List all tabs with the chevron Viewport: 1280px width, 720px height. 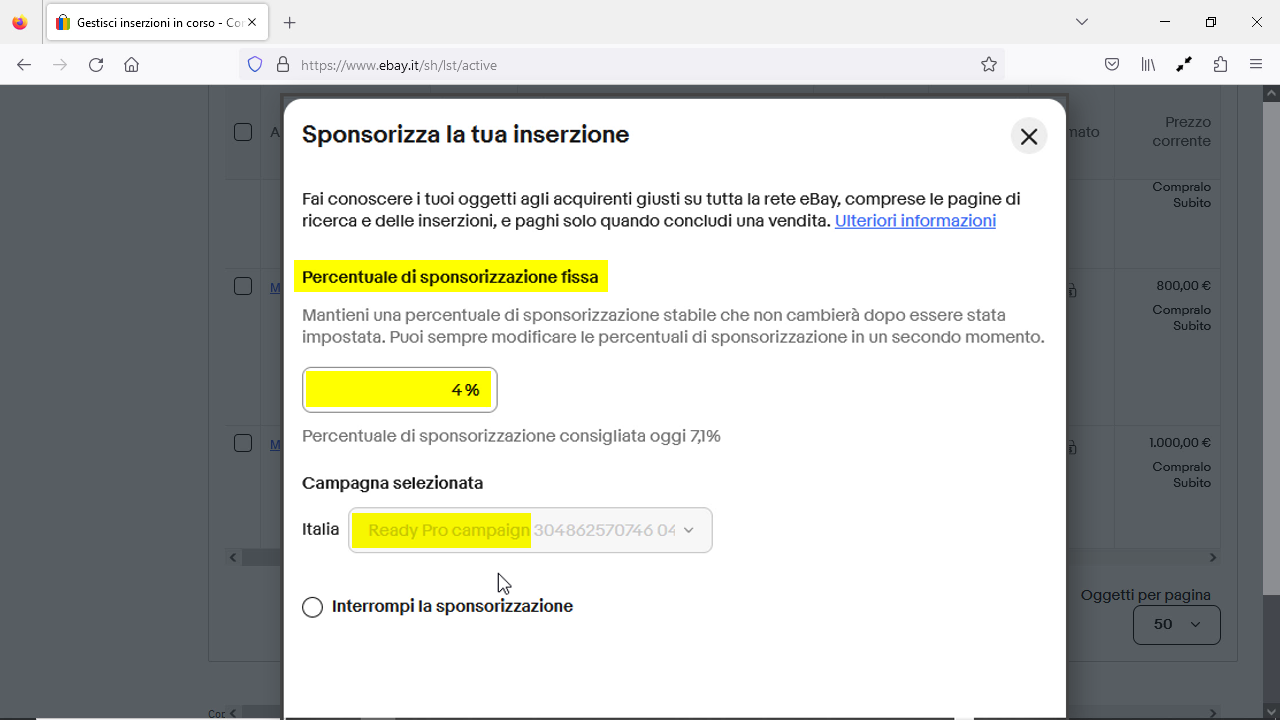point(1081,22)
